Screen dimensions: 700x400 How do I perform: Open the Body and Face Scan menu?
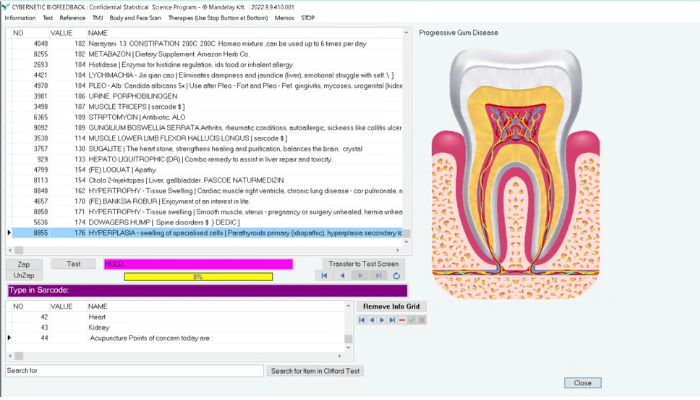pos(135,18)
